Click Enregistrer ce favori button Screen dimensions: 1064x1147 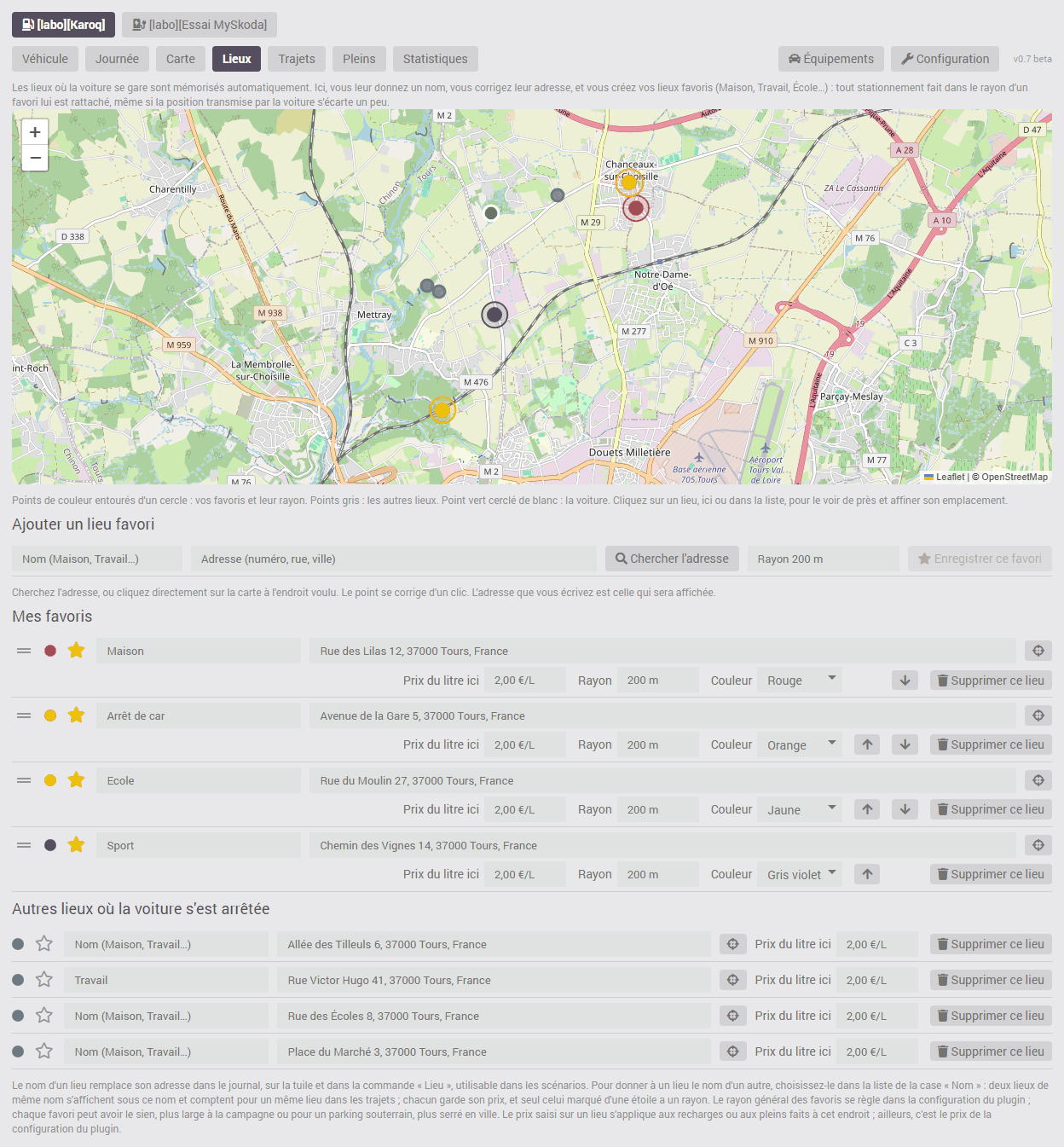(x=980, y=559)
